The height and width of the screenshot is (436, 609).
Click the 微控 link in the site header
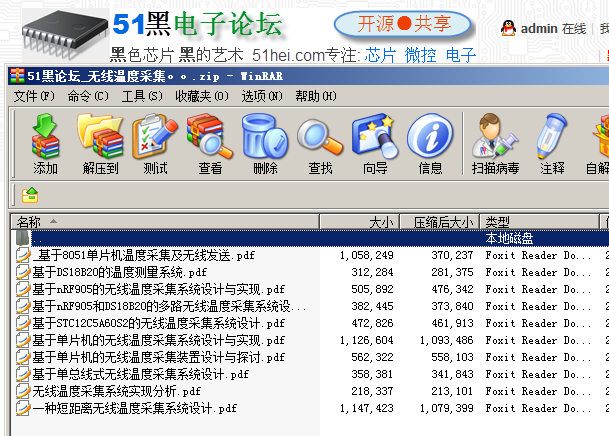click(x=420, y=55)
